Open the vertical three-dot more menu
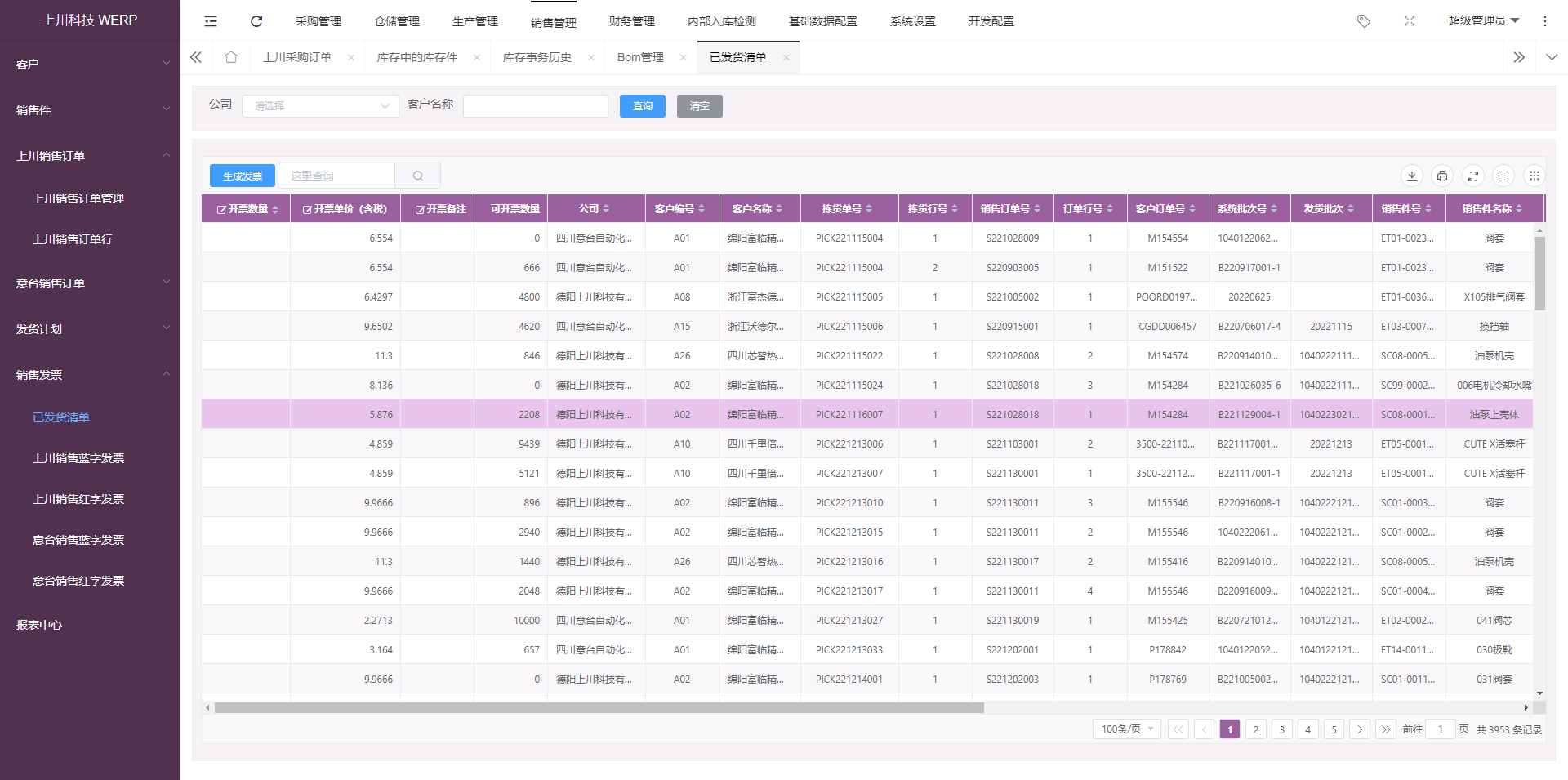 tap(1545, 21)
